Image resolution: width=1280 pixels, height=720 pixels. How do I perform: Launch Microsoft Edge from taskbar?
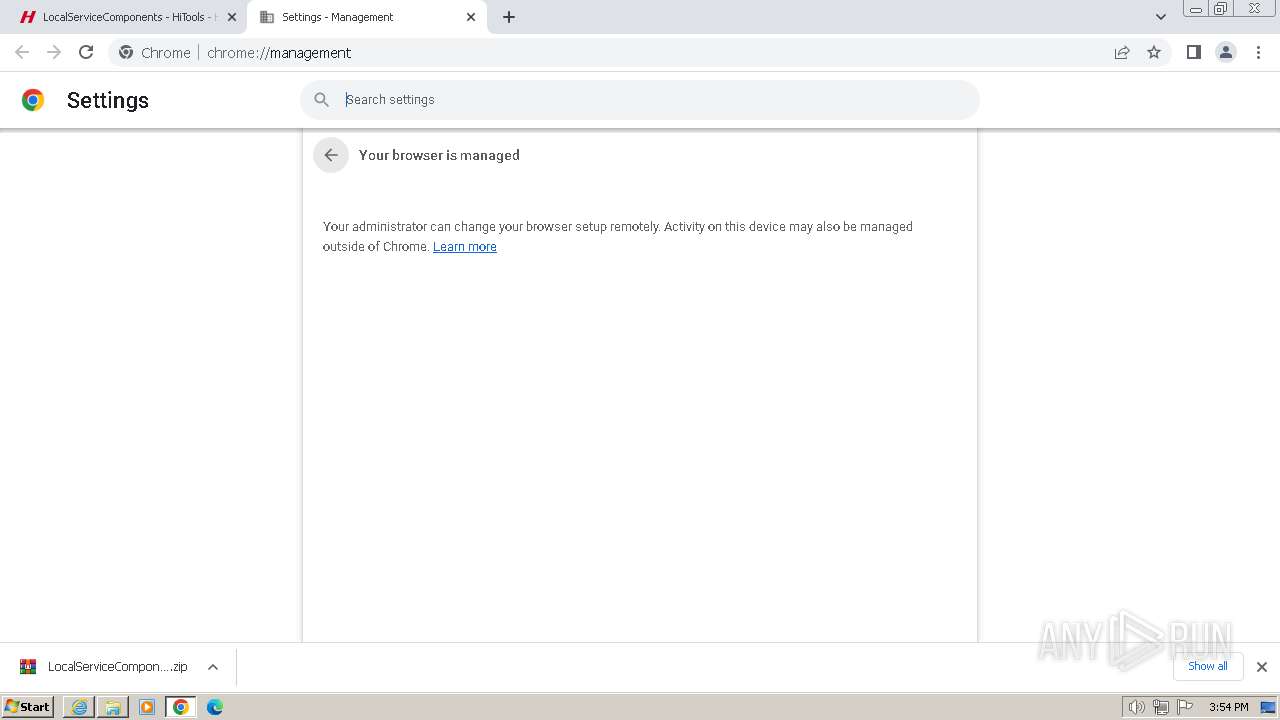[x=215, y=707]
